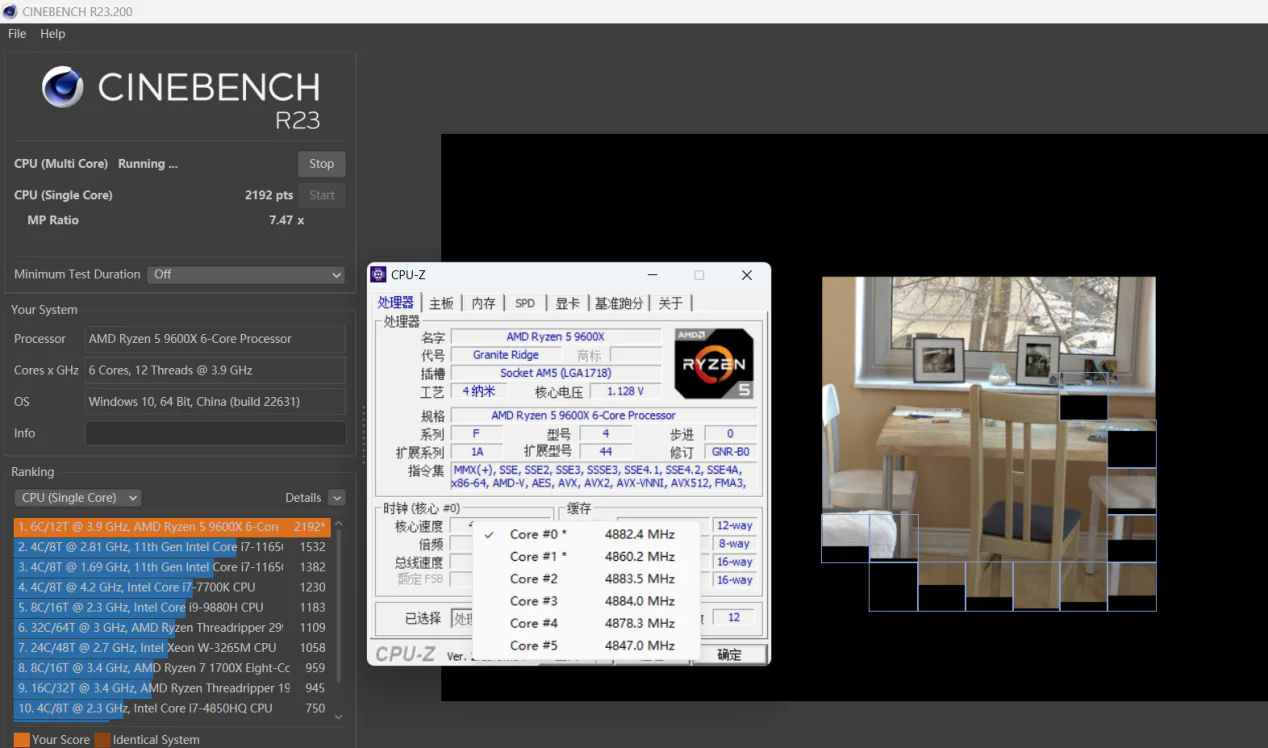Select the Cores x GHz field

[x=215, y=370]
